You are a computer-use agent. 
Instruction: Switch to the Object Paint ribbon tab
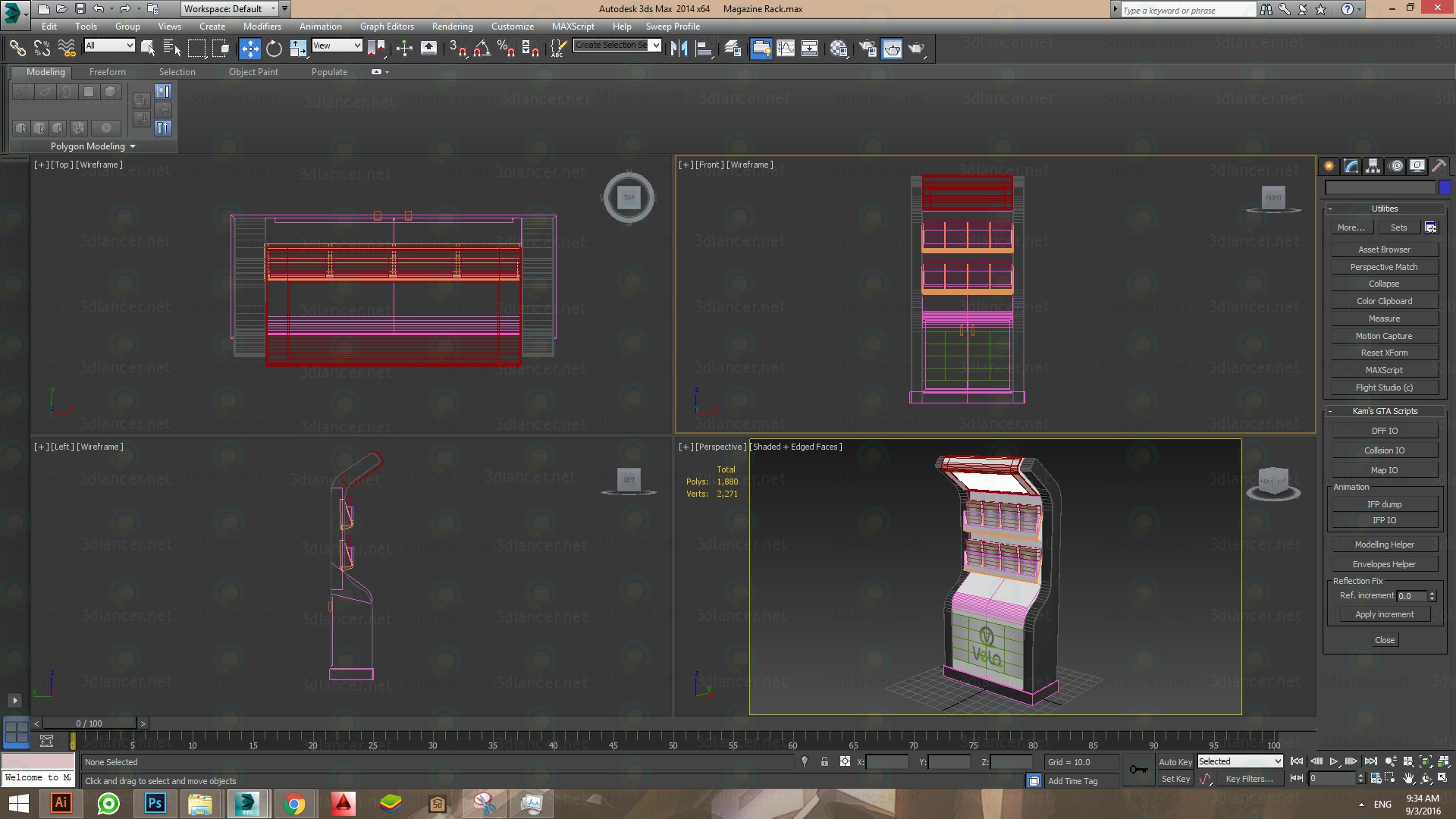tap(253, 71)
